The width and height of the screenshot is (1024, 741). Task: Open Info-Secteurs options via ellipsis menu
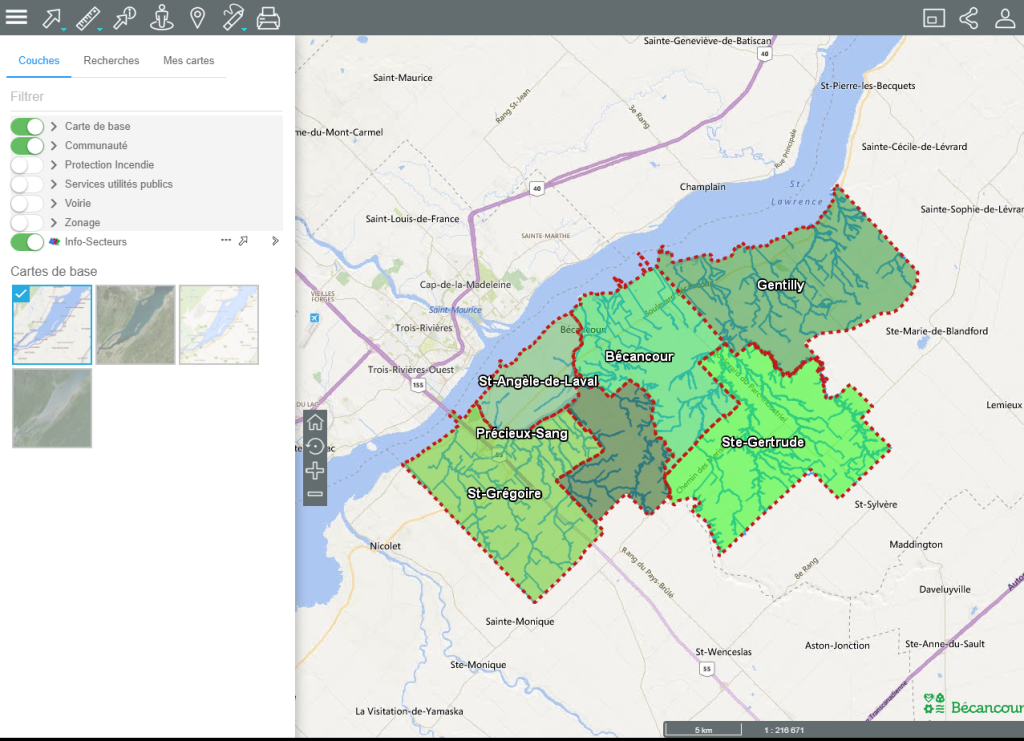(226, 241)
